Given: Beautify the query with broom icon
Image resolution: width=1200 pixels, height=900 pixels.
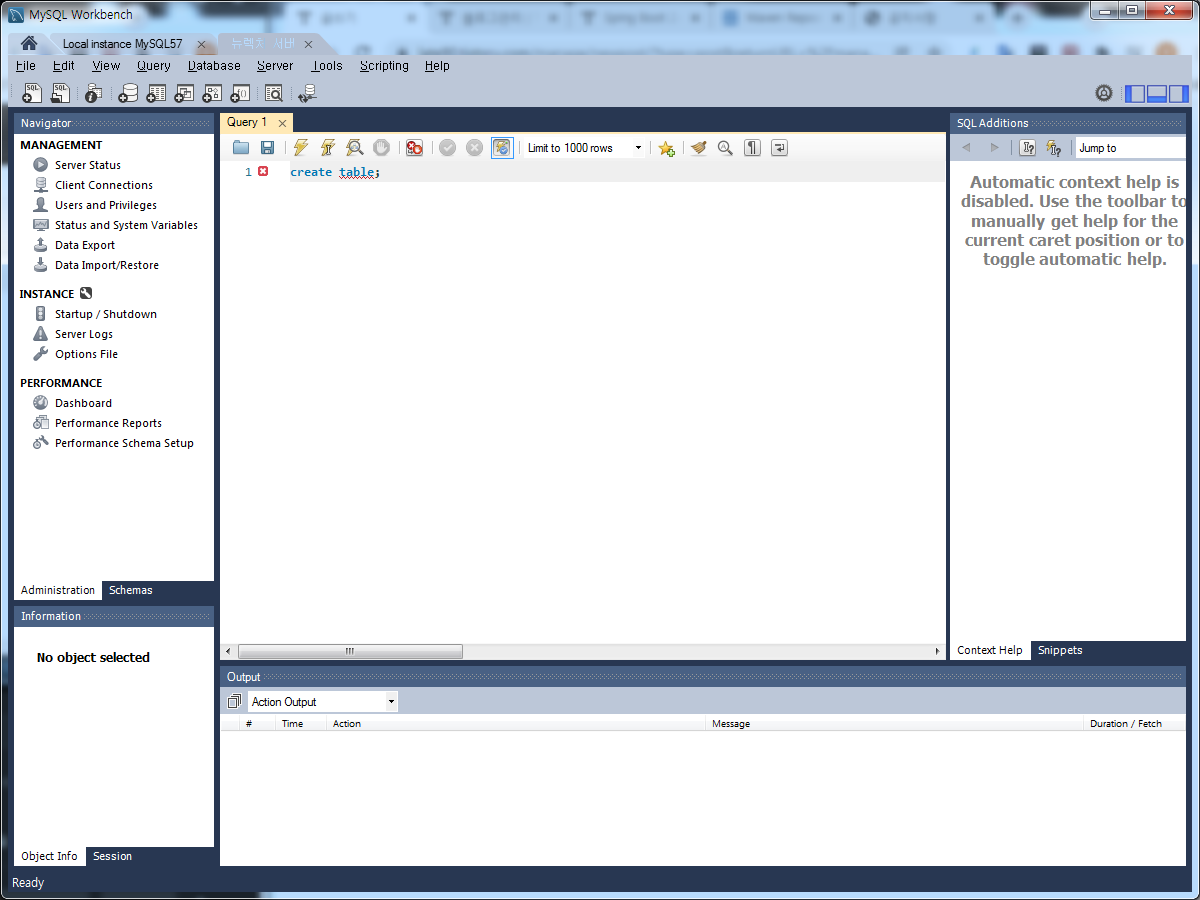Looking at the screenshot, I should (699, 148).
